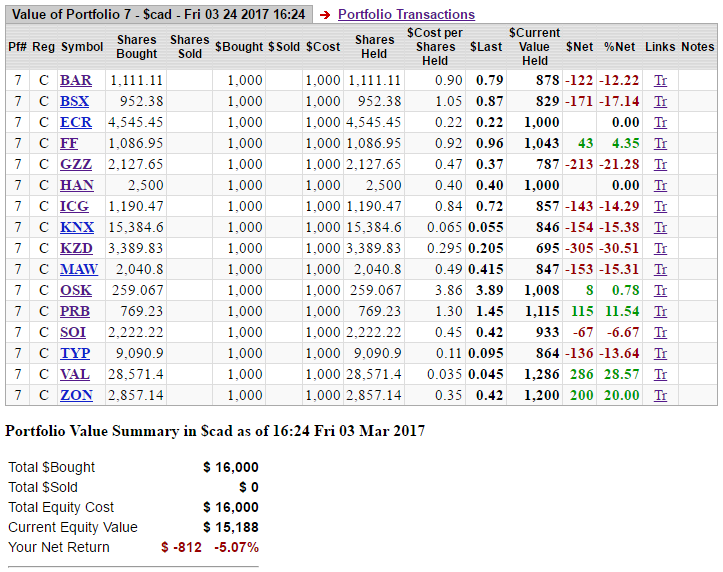This screenshot has width=723, height=572.
Task: Select the ECR ticker link
Action: 75,122
